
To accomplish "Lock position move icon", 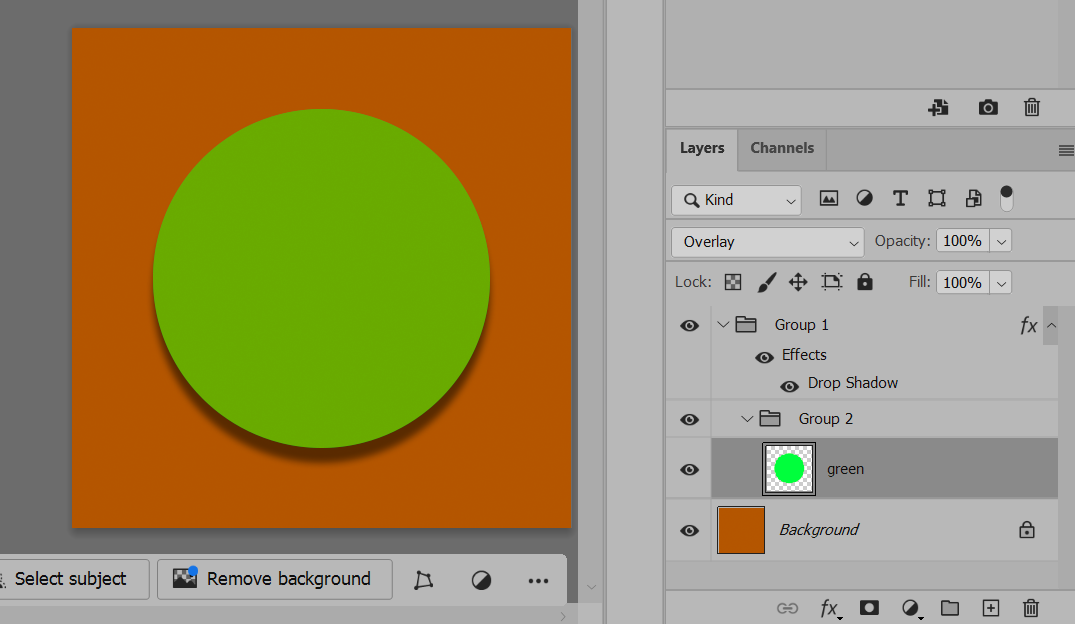I will pos(798,282).
